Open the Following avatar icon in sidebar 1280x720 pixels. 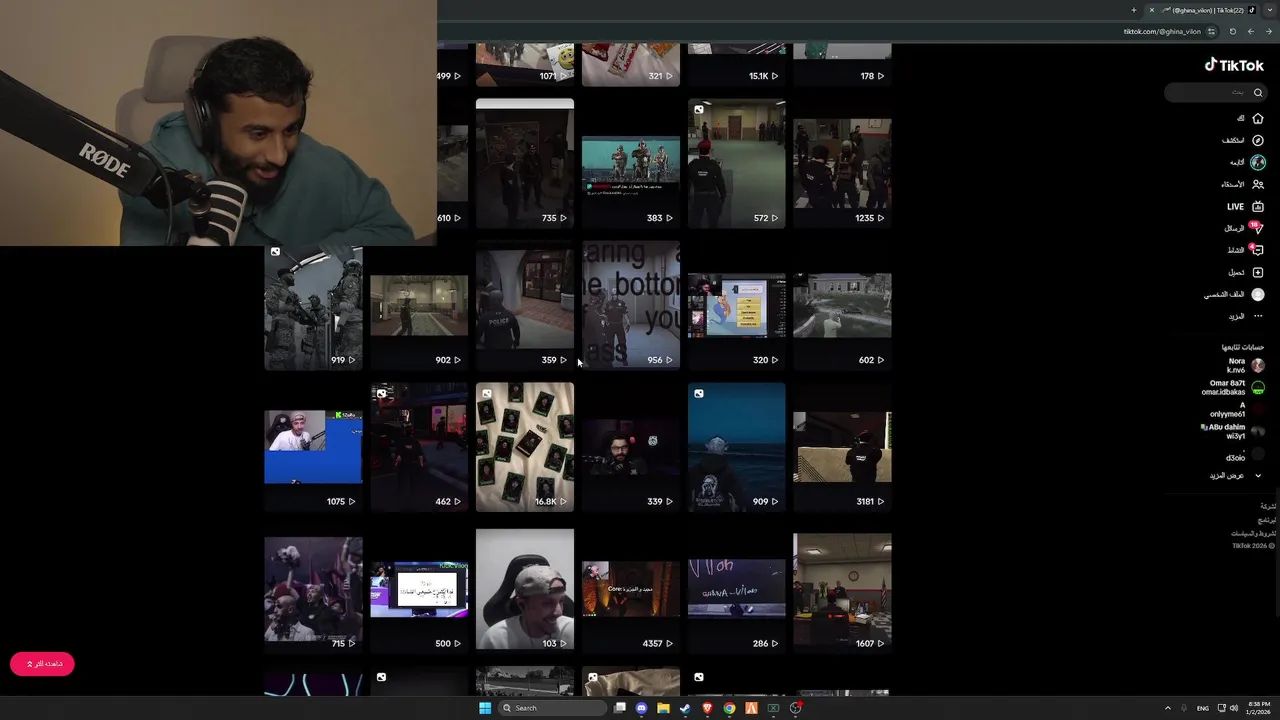[1258, 162]
